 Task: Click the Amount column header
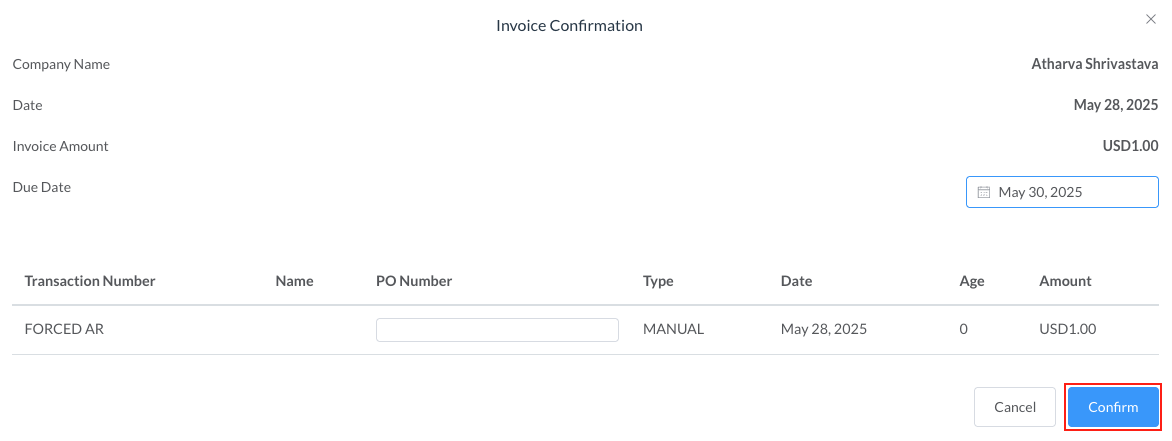coord(1065,281)
